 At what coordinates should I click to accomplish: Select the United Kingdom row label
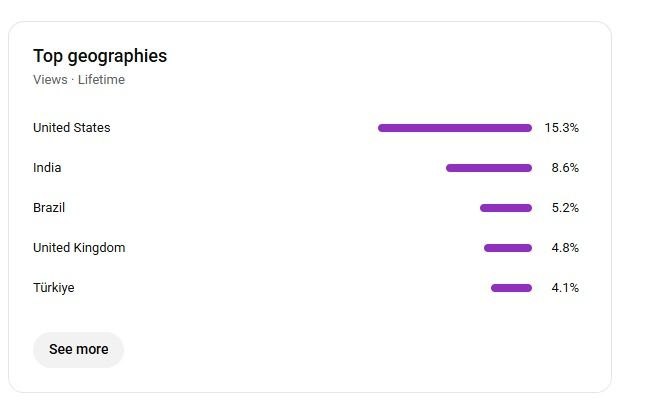coord(79,248)
